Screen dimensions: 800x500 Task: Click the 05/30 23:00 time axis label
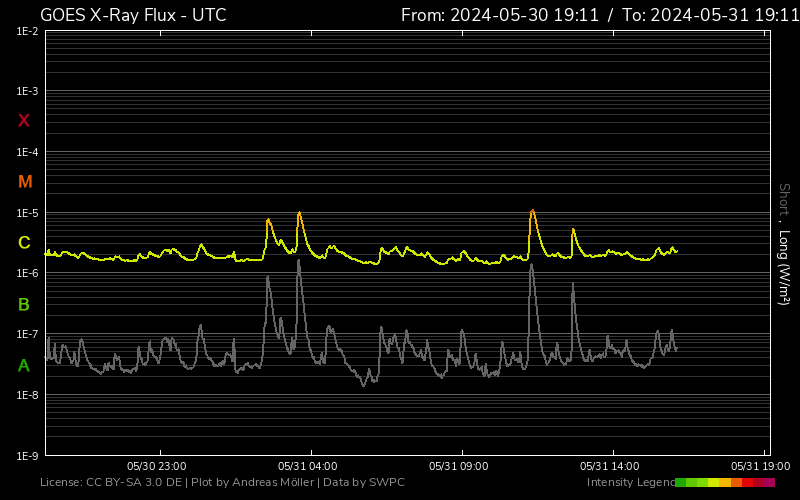[157, 466]
